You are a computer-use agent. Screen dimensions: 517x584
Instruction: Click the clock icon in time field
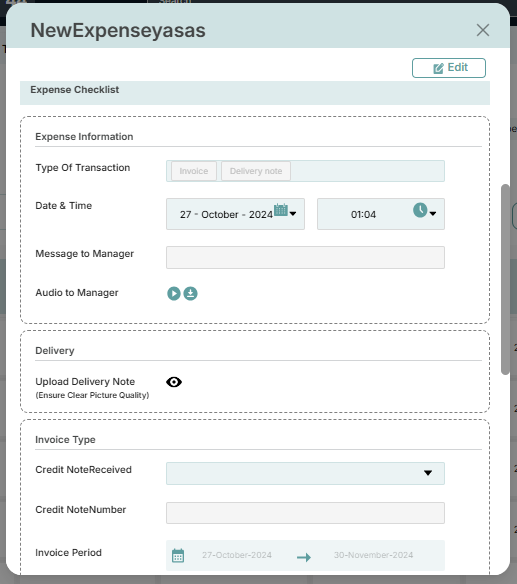coord(420,210)
